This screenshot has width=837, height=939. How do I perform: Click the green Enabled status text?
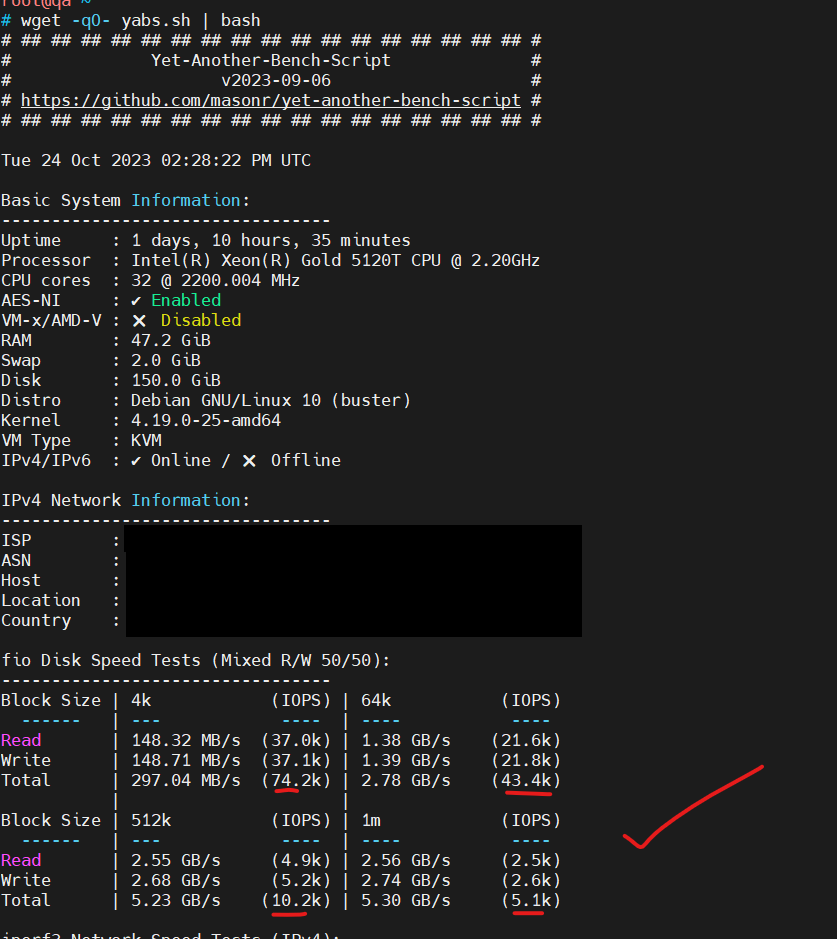(186, 300)
